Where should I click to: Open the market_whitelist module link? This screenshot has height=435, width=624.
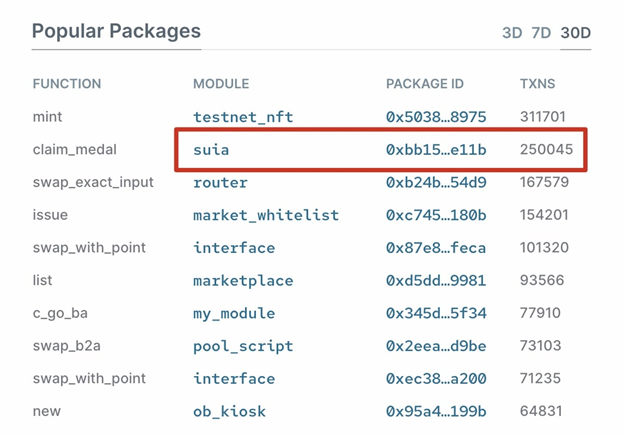266,215
